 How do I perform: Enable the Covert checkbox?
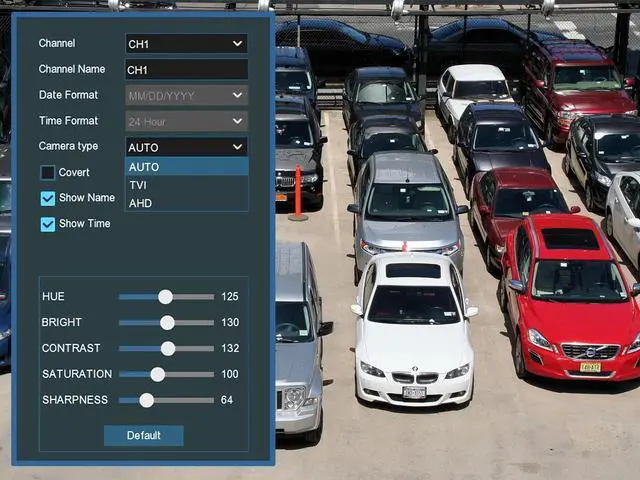click(x=48, y=172)
